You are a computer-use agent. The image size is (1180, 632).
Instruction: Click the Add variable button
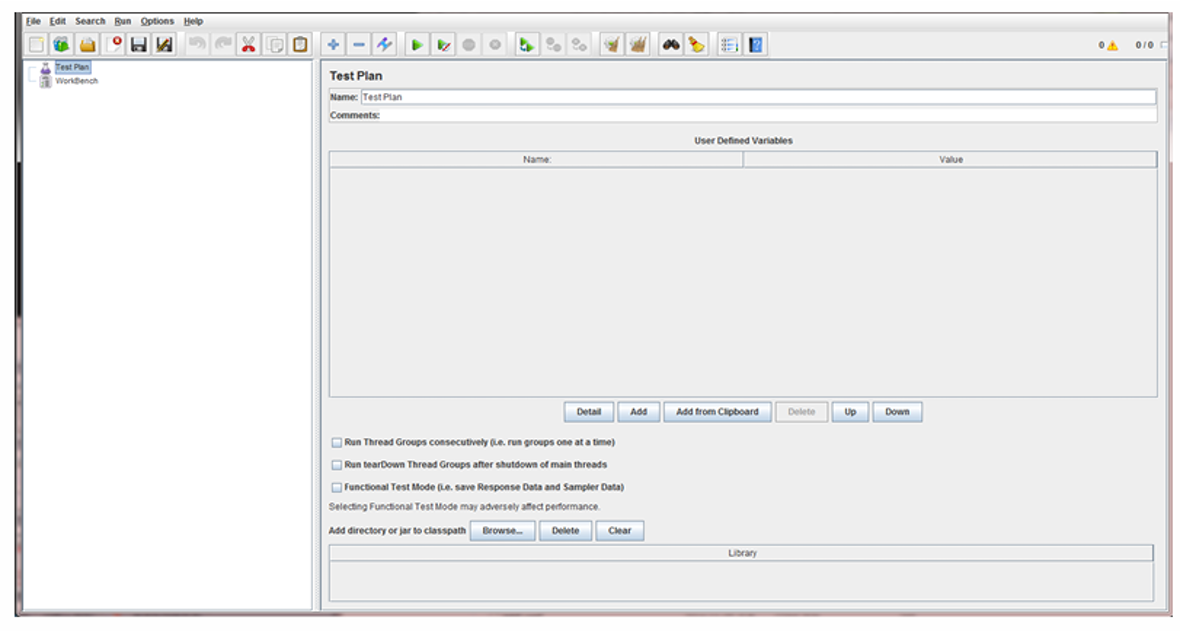tap(638, 412)
